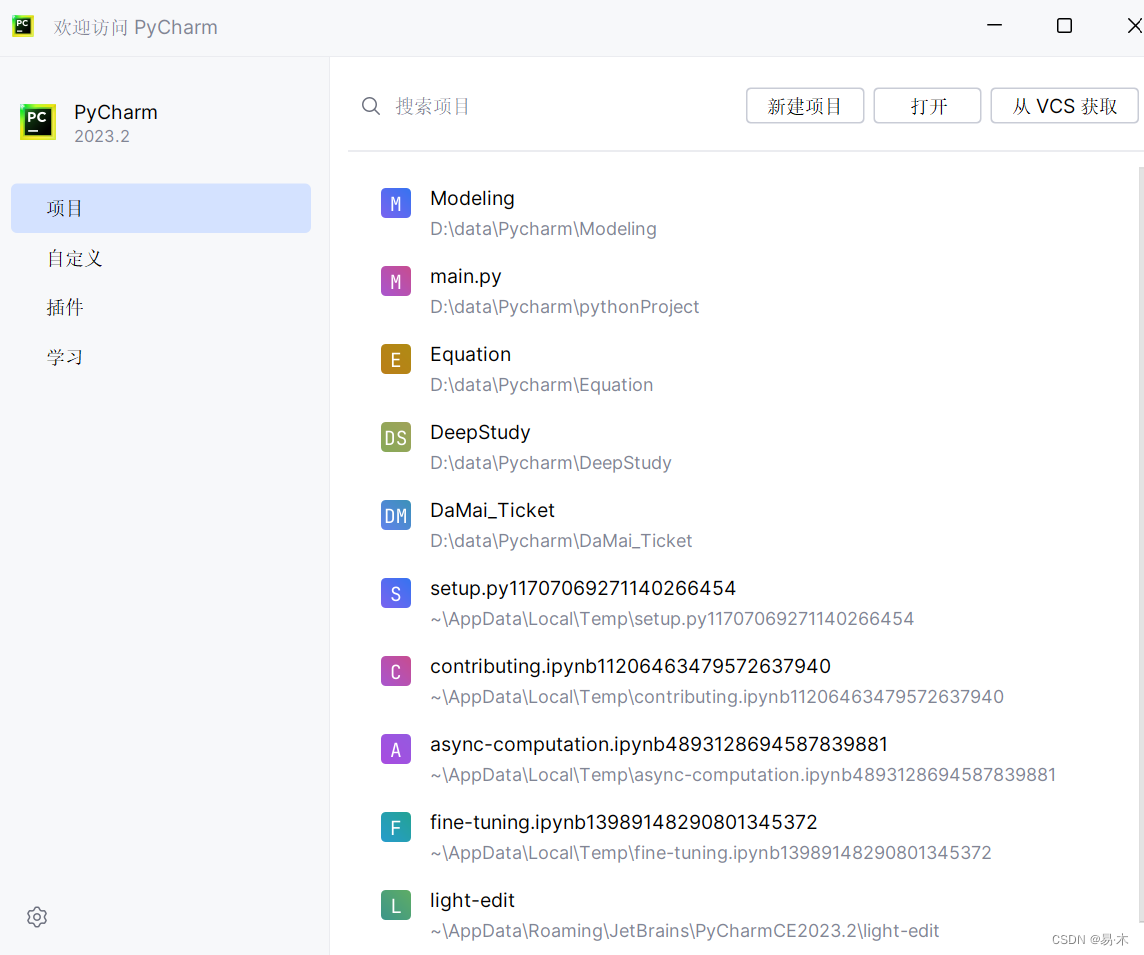Viewport: 1144px width, 955px height.
Task: Click path D:\data\Pycharm\Modeling
Action: pos(543,229)
